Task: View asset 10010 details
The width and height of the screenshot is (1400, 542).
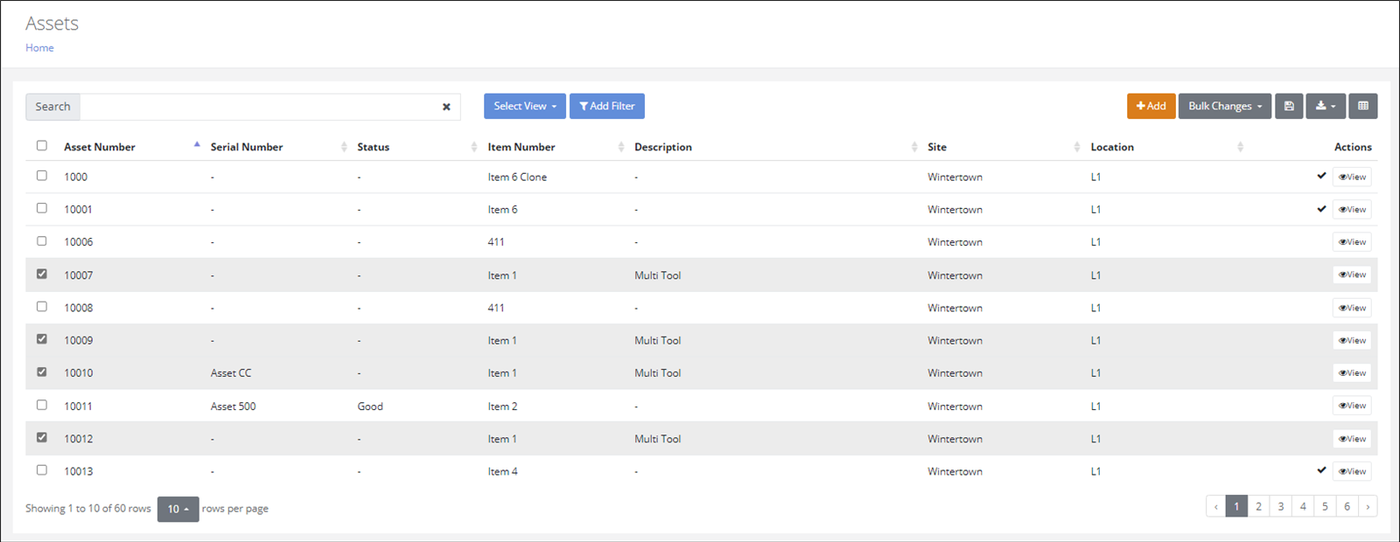Action: point(1352,373)
